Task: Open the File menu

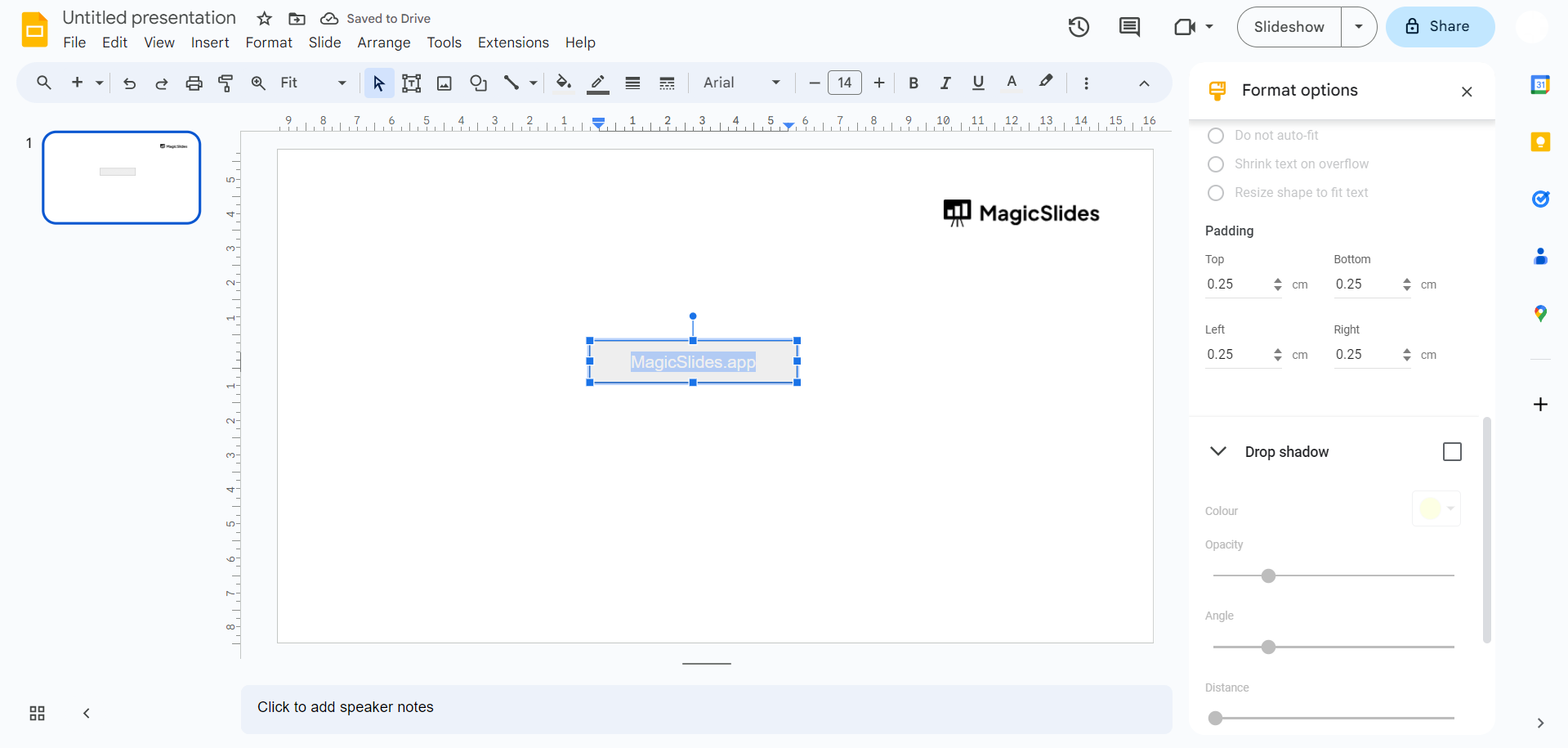Action: click(74, 43)
